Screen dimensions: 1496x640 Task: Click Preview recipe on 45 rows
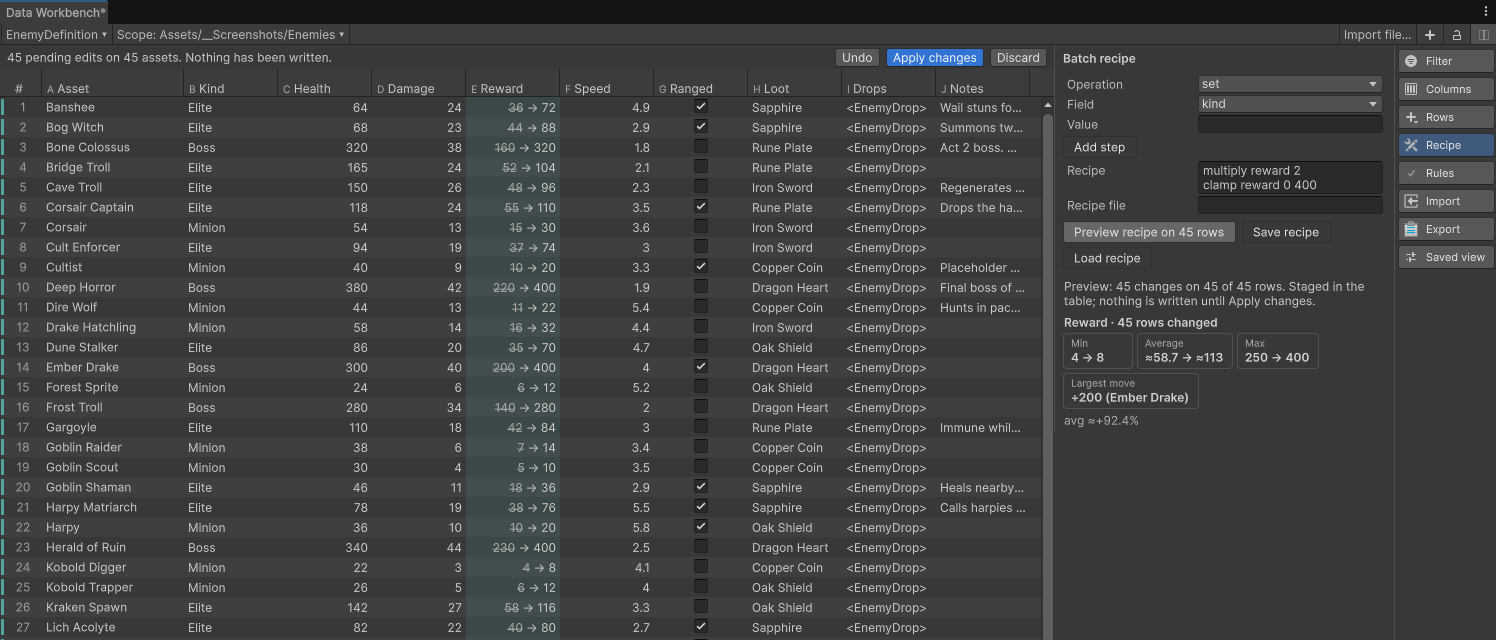coord(1149,232)
